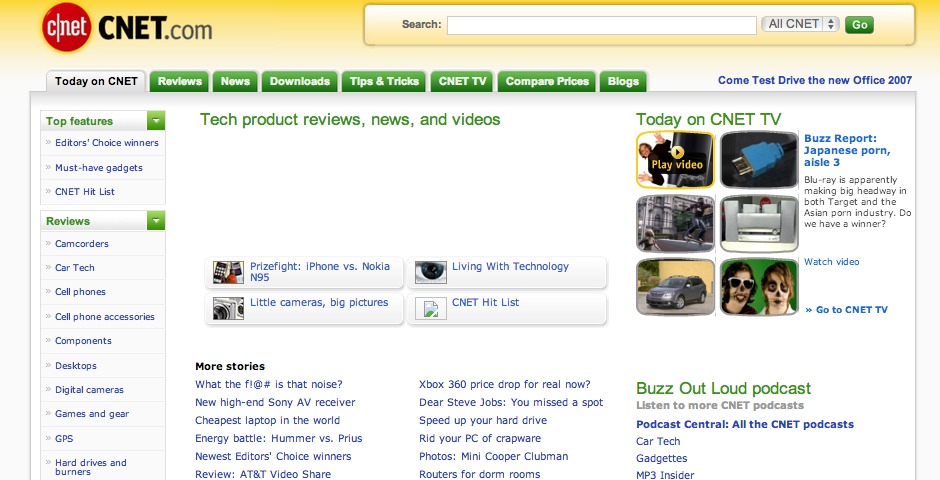
Task: Open the Compare Prices tab
Action: 547,81
